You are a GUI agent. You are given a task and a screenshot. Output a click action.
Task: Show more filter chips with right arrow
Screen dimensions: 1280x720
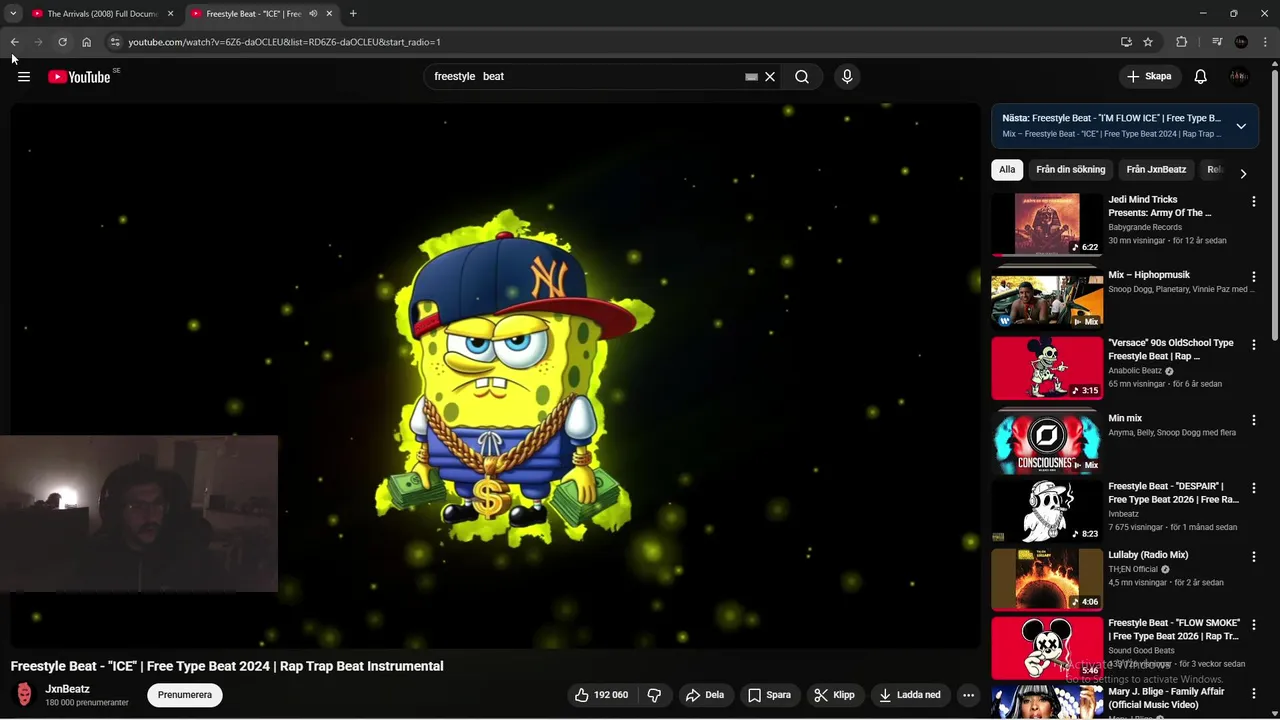[1243, 173]
